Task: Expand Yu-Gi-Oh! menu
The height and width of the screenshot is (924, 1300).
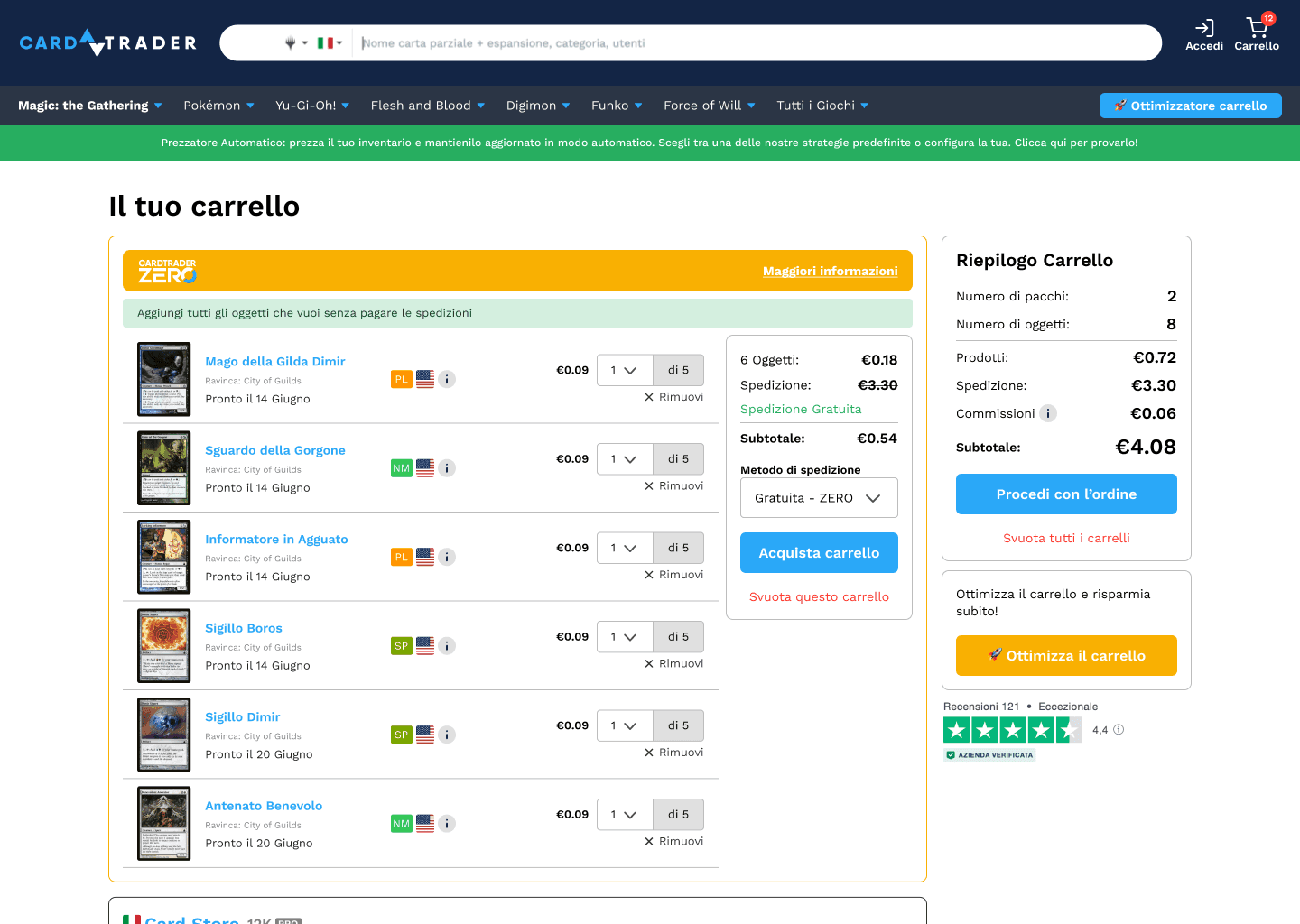Action: [312, 106]
